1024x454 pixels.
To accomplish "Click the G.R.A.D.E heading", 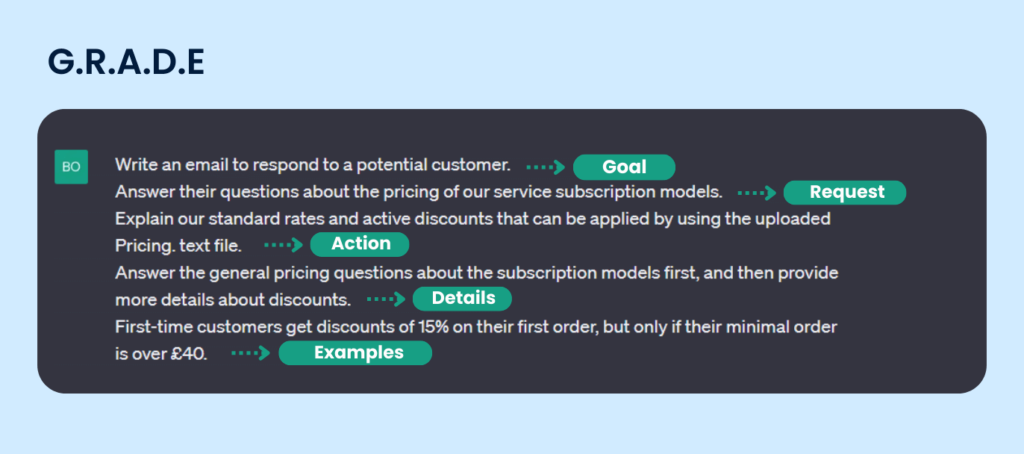I will pyautogui.click(x=126, y=62).
